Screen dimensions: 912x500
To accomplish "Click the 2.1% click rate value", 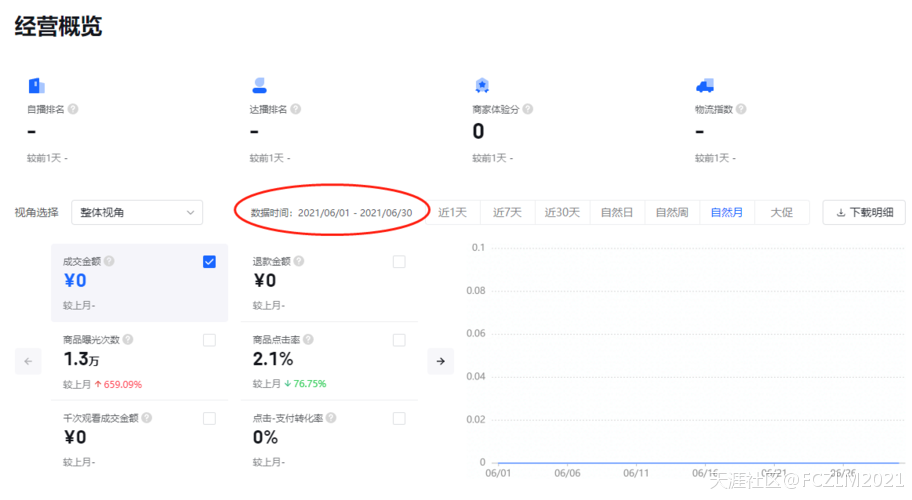I will [273, 359].
